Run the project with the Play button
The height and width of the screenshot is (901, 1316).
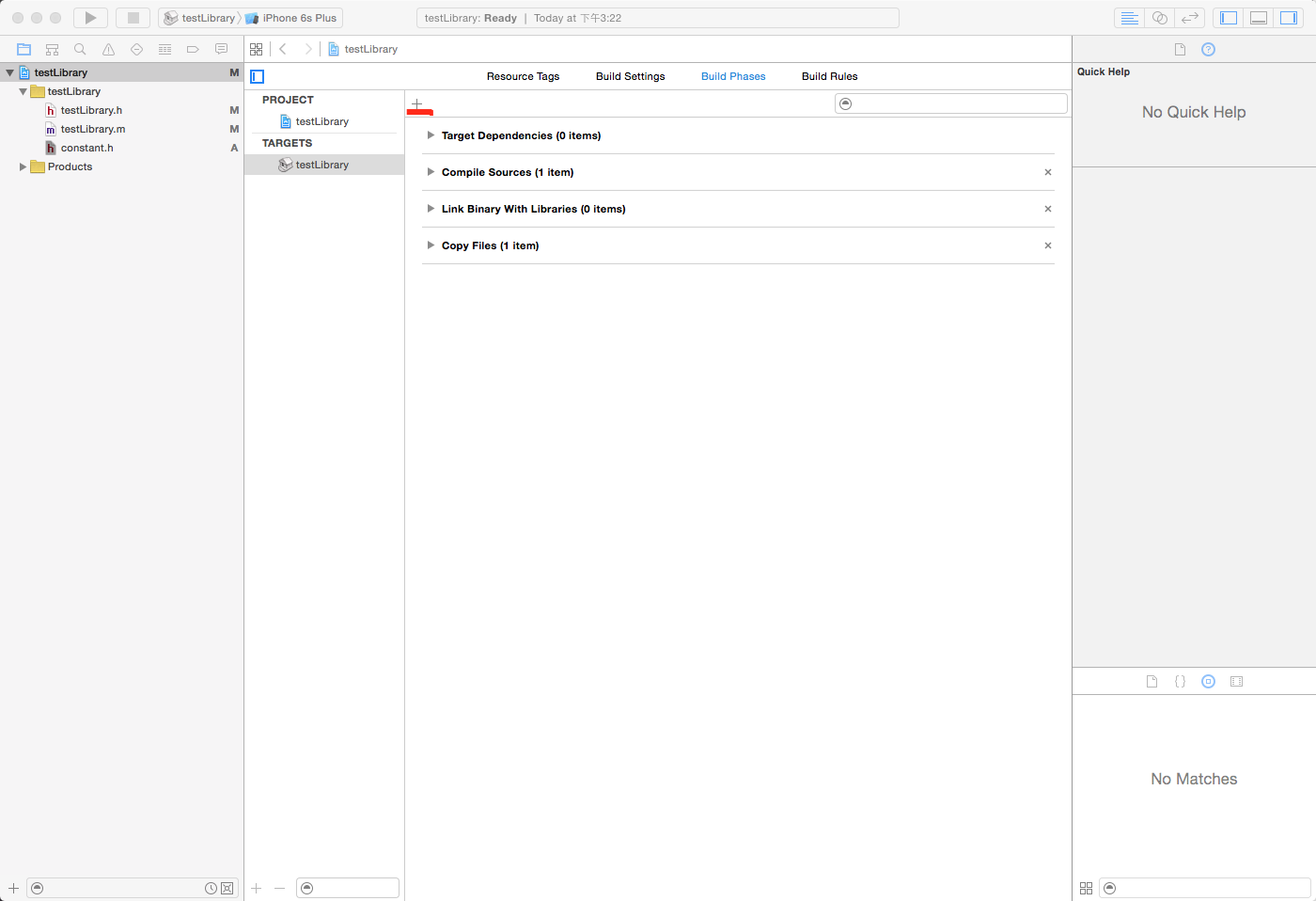click(90, 18)
